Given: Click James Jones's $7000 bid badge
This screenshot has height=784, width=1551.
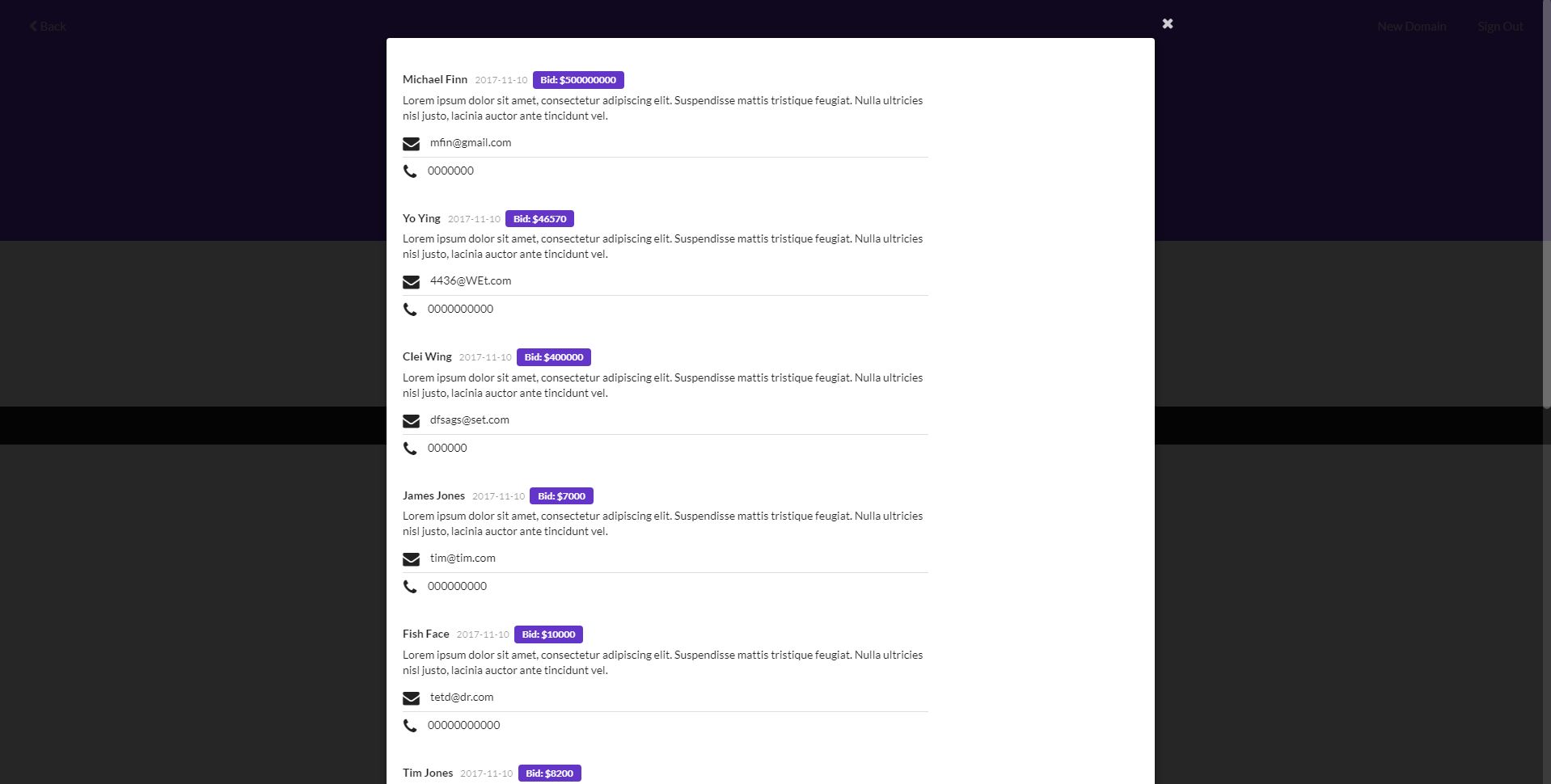Looking at the screenshot, I should click(x=561, y=496).
